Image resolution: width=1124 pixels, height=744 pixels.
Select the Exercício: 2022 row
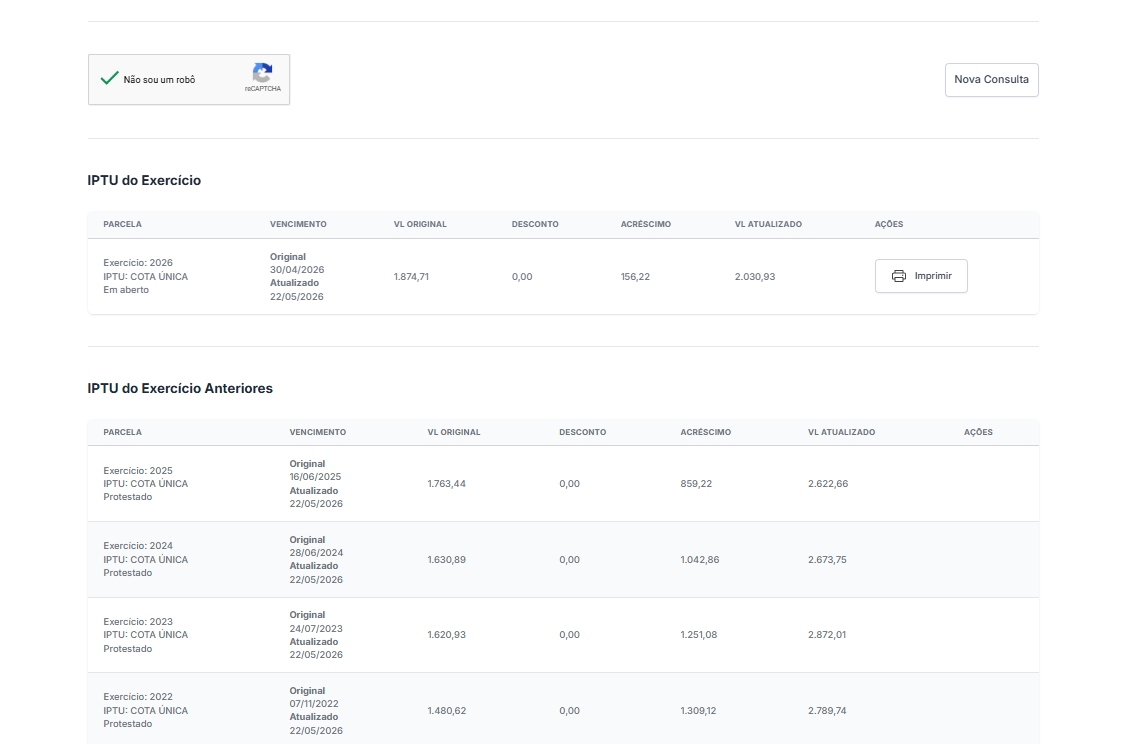point(563,709)
